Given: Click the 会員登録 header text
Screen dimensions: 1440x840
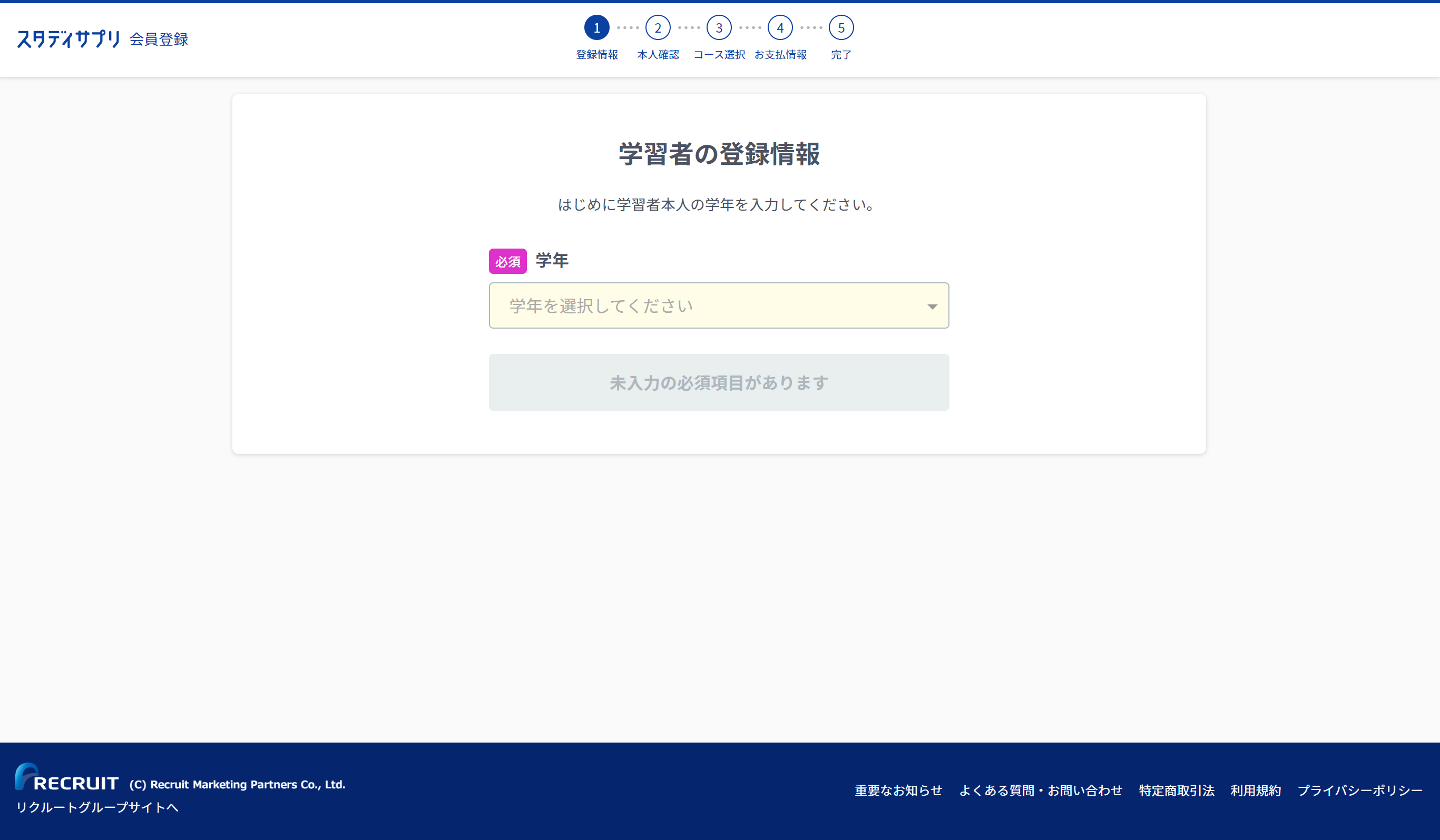Looking at the screenshot, I should 159,39.
